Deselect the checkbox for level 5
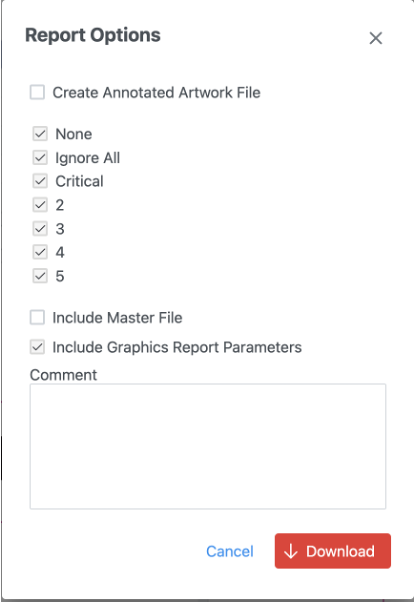Screen dimensions: 414x602 [x=40, y=276]
